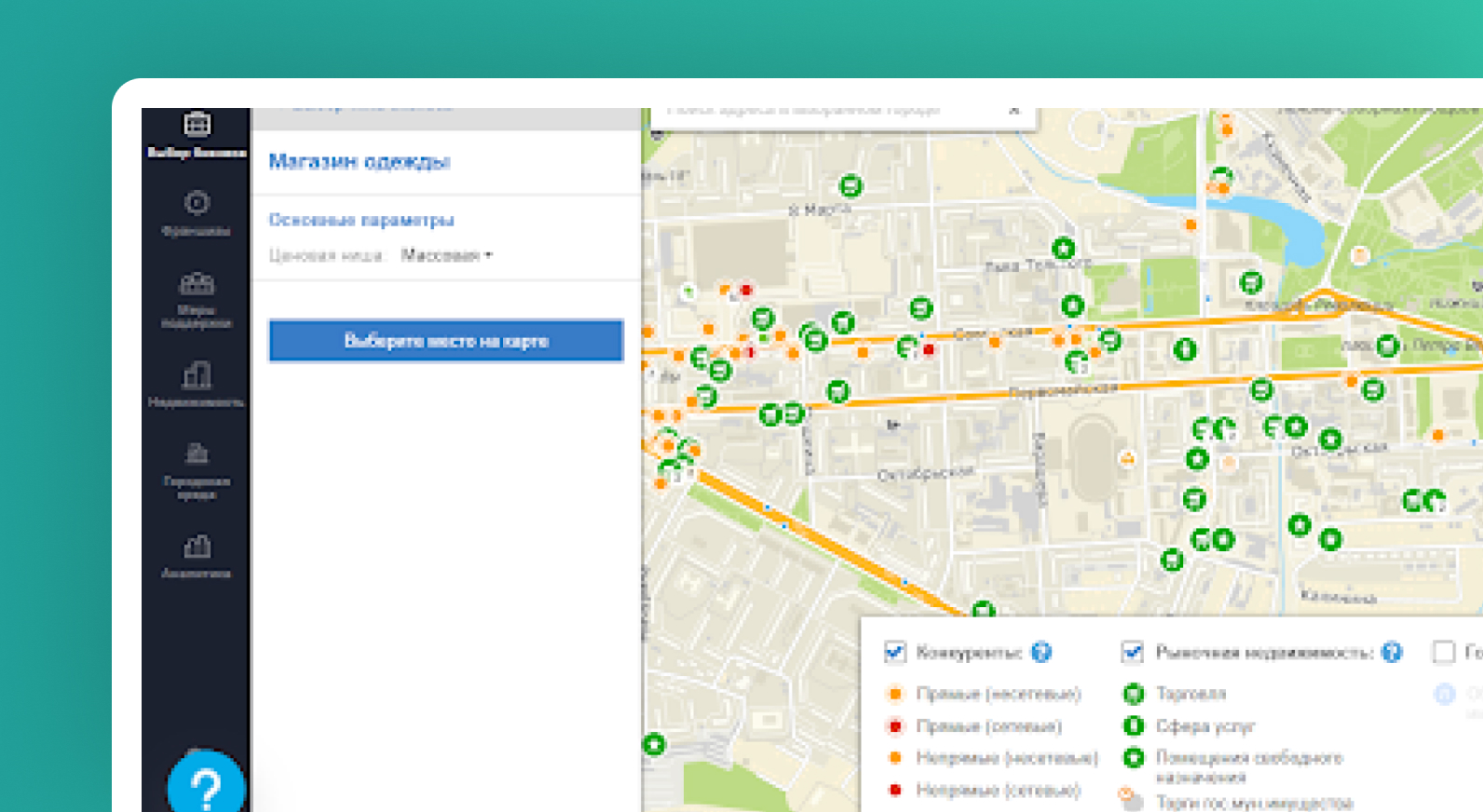Click the Прямые (сетевые) red legend dot
The width and height of the screenshot is (1483, 812).
(x=895, y=725)
